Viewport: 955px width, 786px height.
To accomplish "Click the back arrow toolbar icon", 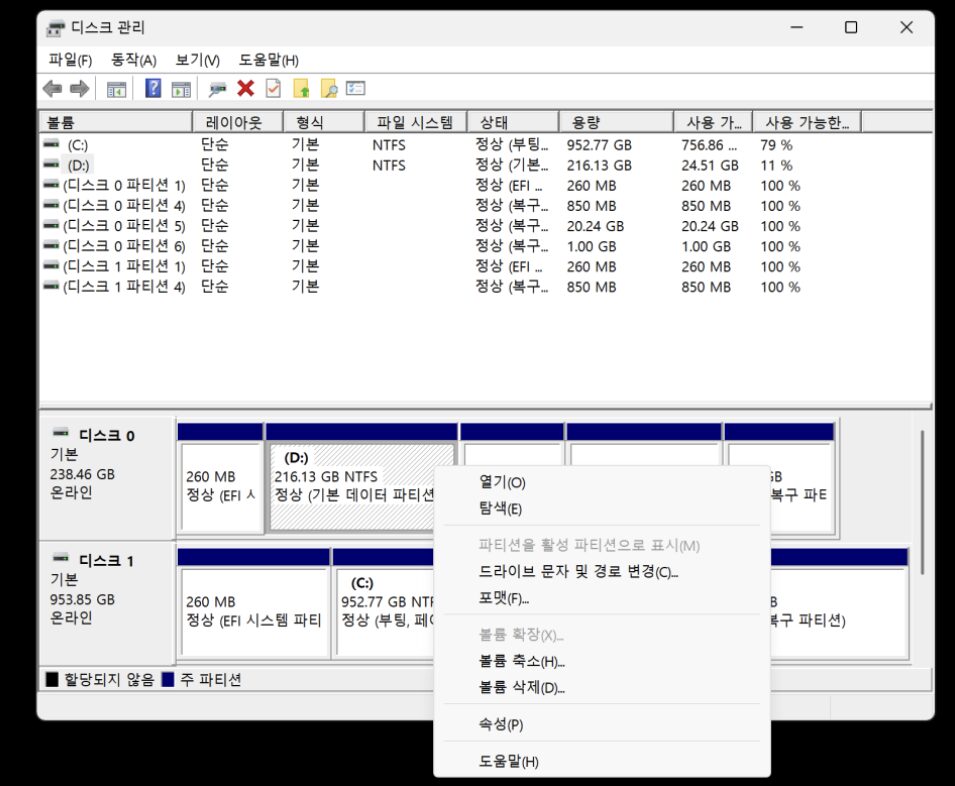I will 52,89.
